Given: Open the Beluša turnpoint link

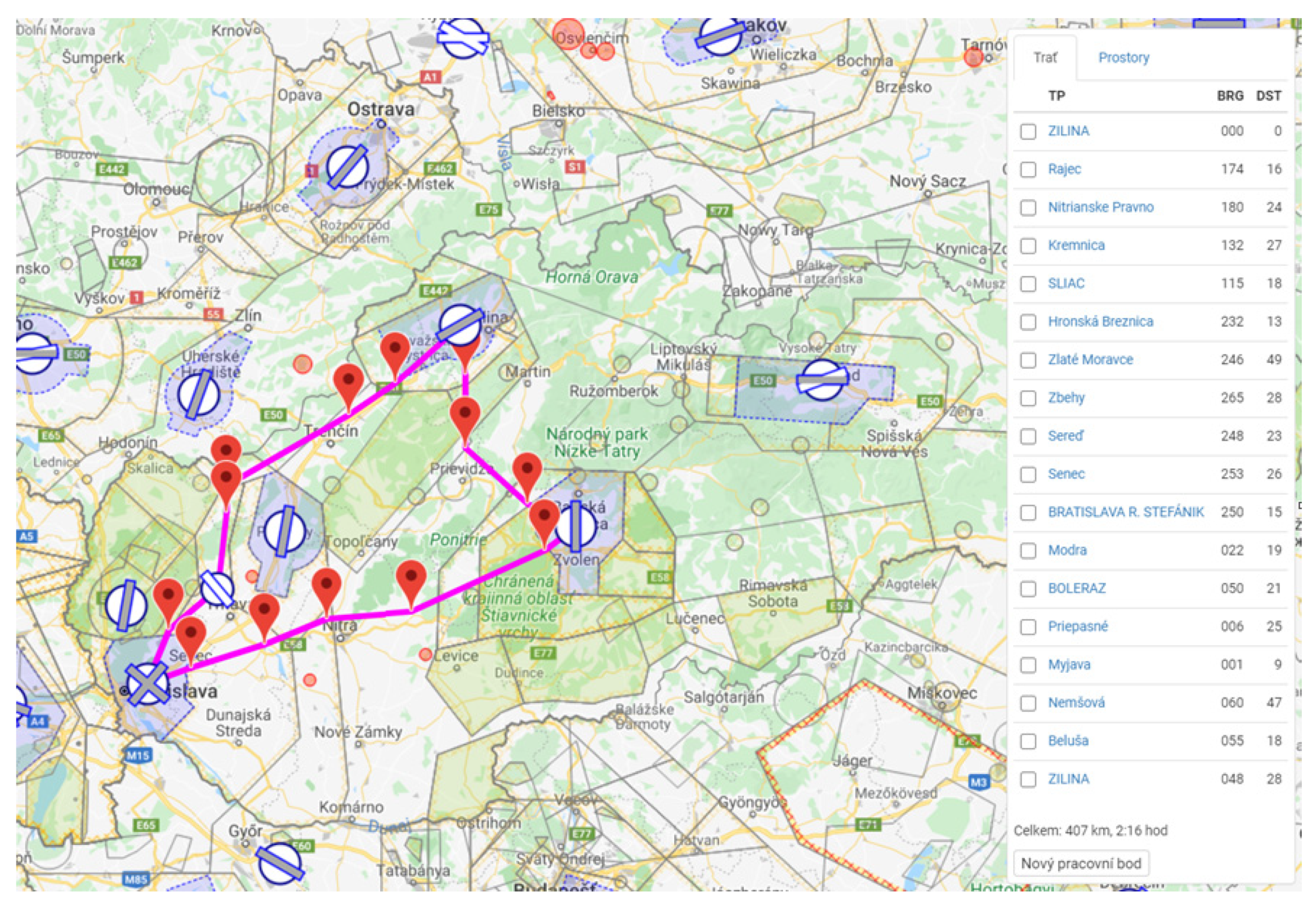Looking at the screenshot, I should (x=1068, y=741).
